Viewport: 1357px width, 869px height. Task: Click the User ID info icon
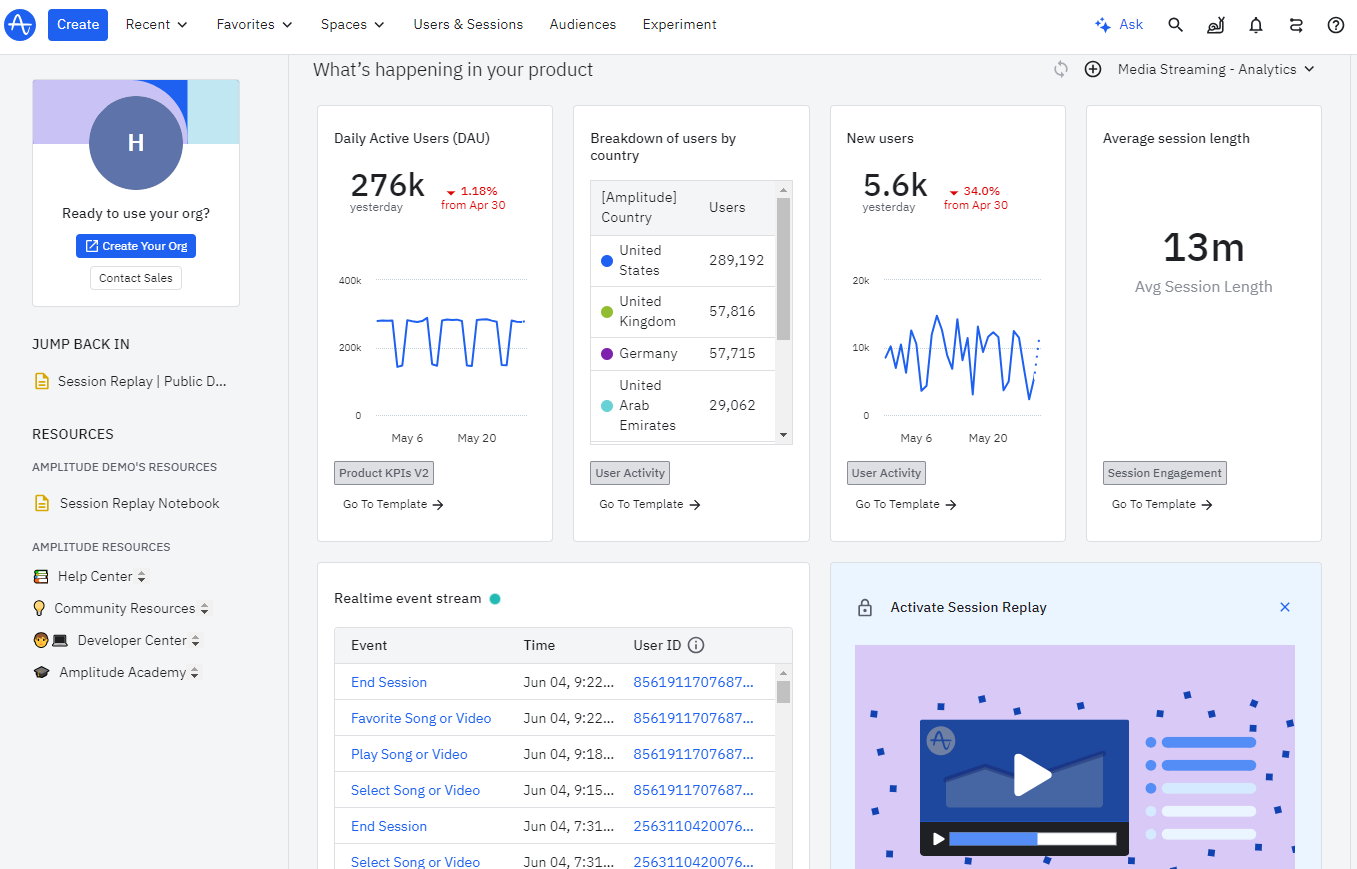pyautogui.click(x=697, y=645)
